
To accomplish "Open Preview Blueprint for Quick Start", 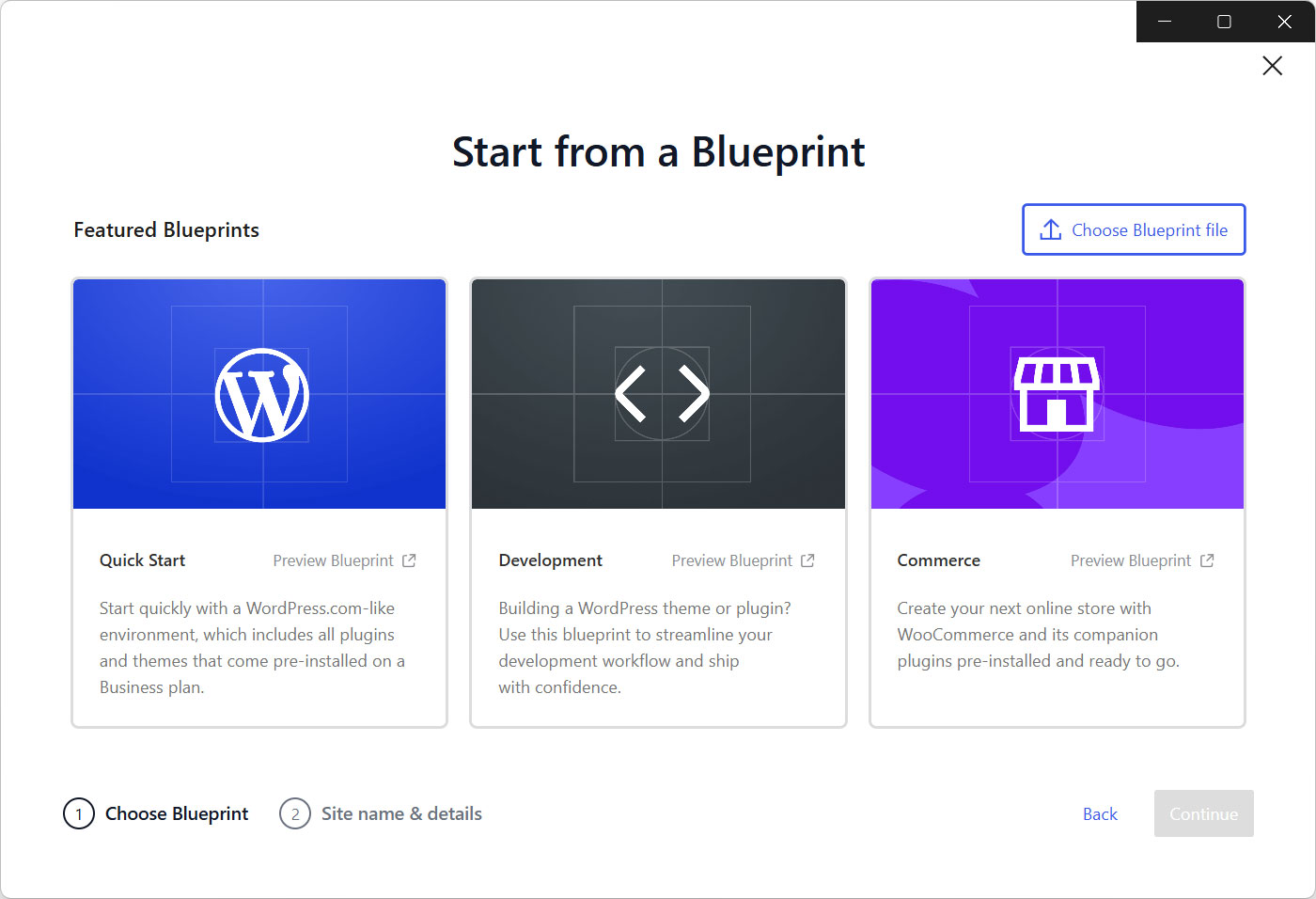I will pyautogui.click(x=333, y=560).
